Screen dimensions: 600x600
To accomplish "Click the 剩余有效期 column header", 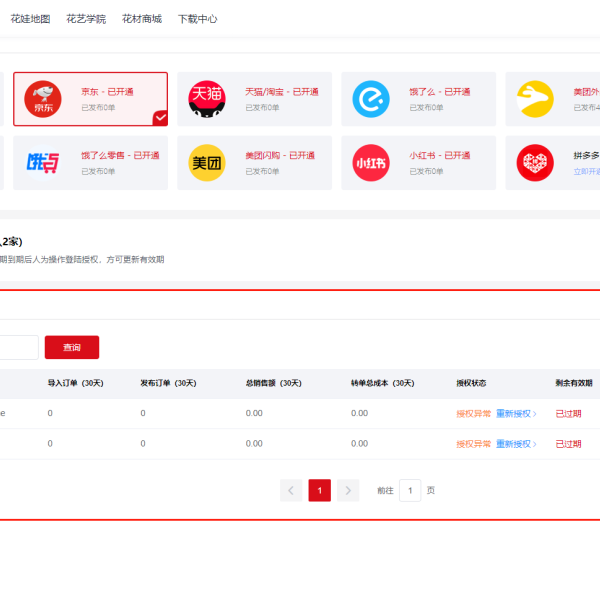I will coord(574,383).
